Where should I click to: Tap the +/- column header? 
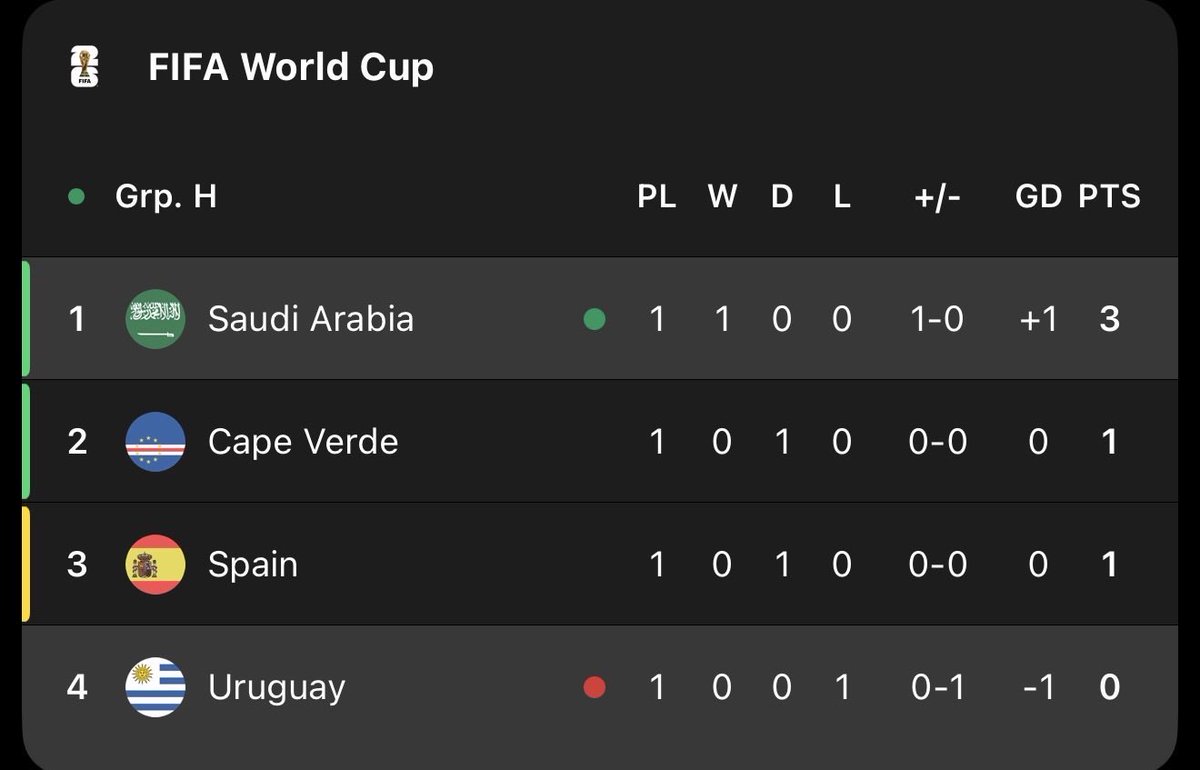coord(938,196)
